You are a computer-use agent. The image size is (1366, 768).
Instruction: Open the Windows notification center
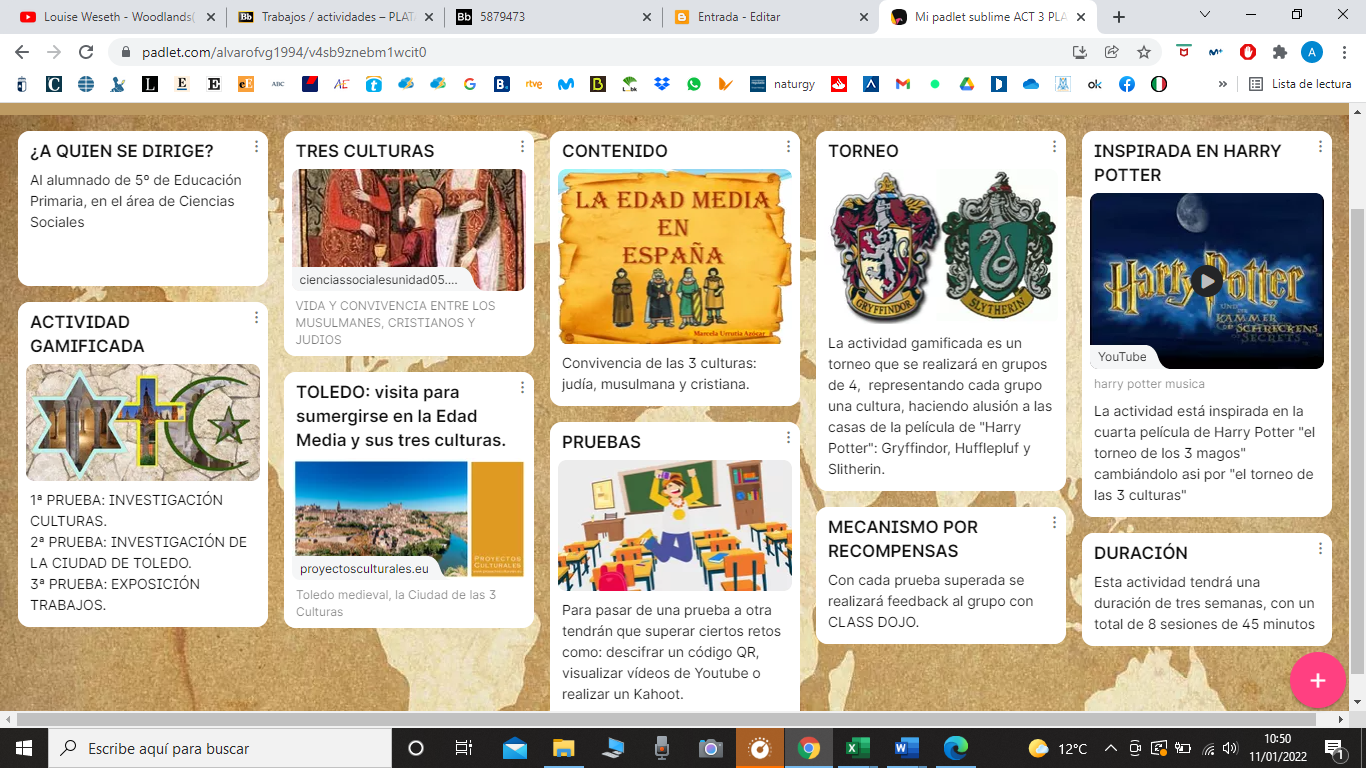point(1334,748)
